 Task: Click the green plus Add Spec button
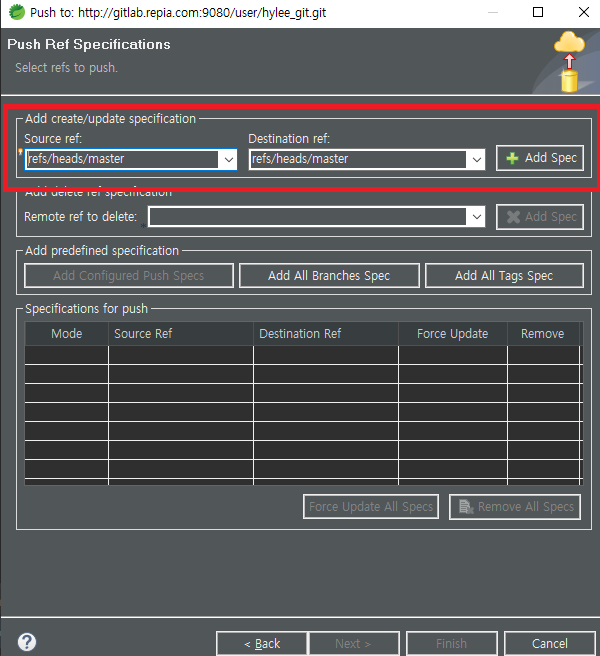point(540,158)
